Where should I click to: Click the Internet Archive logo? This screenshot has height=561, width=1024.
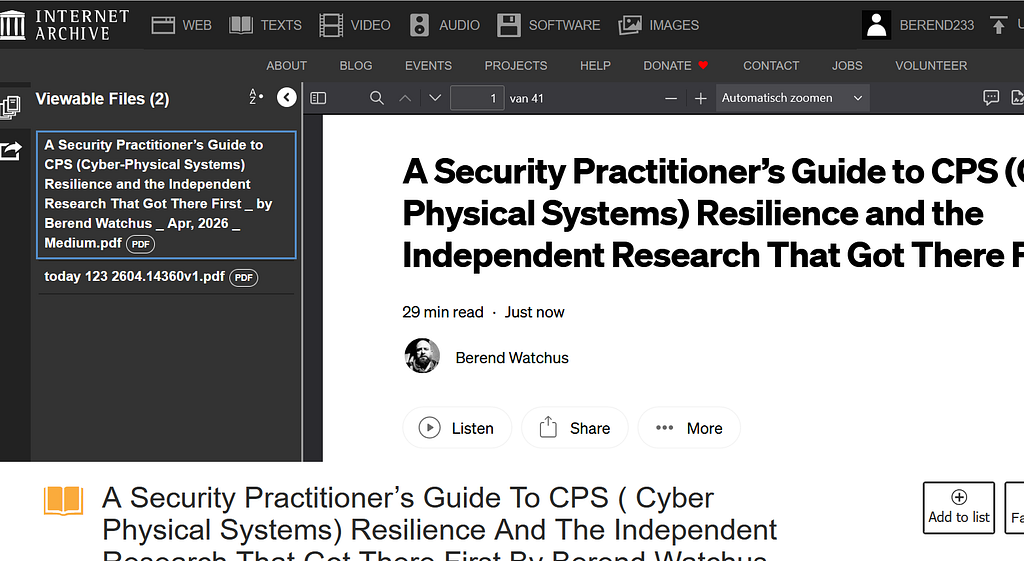(64, 25)
